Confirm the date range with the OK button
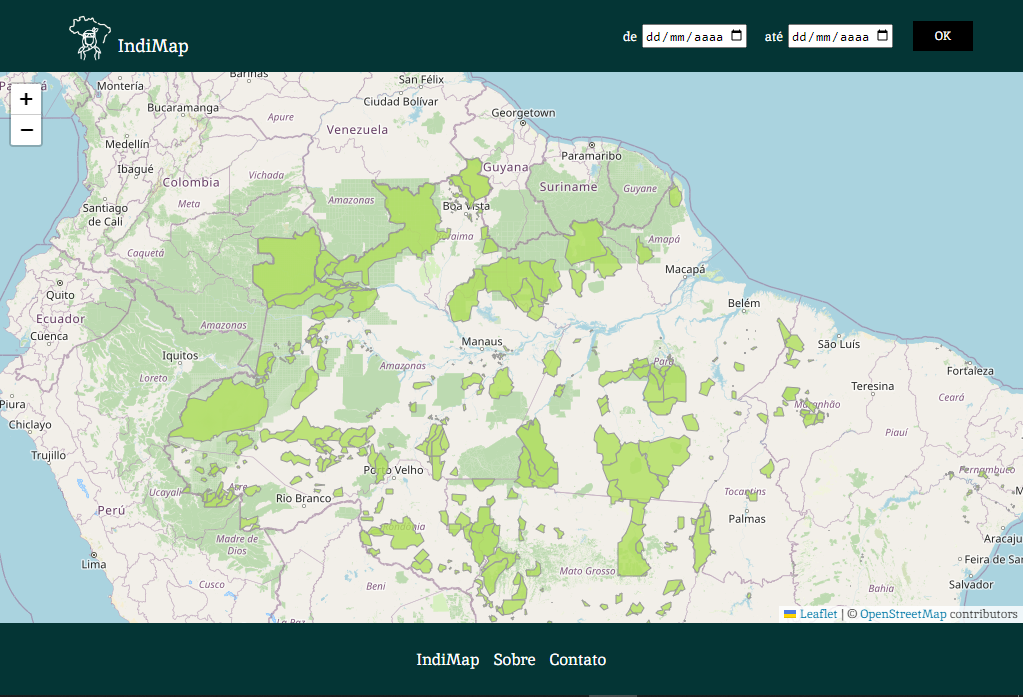The height and width of the screenshot is (699, 1024). click(x=942, y=36)
